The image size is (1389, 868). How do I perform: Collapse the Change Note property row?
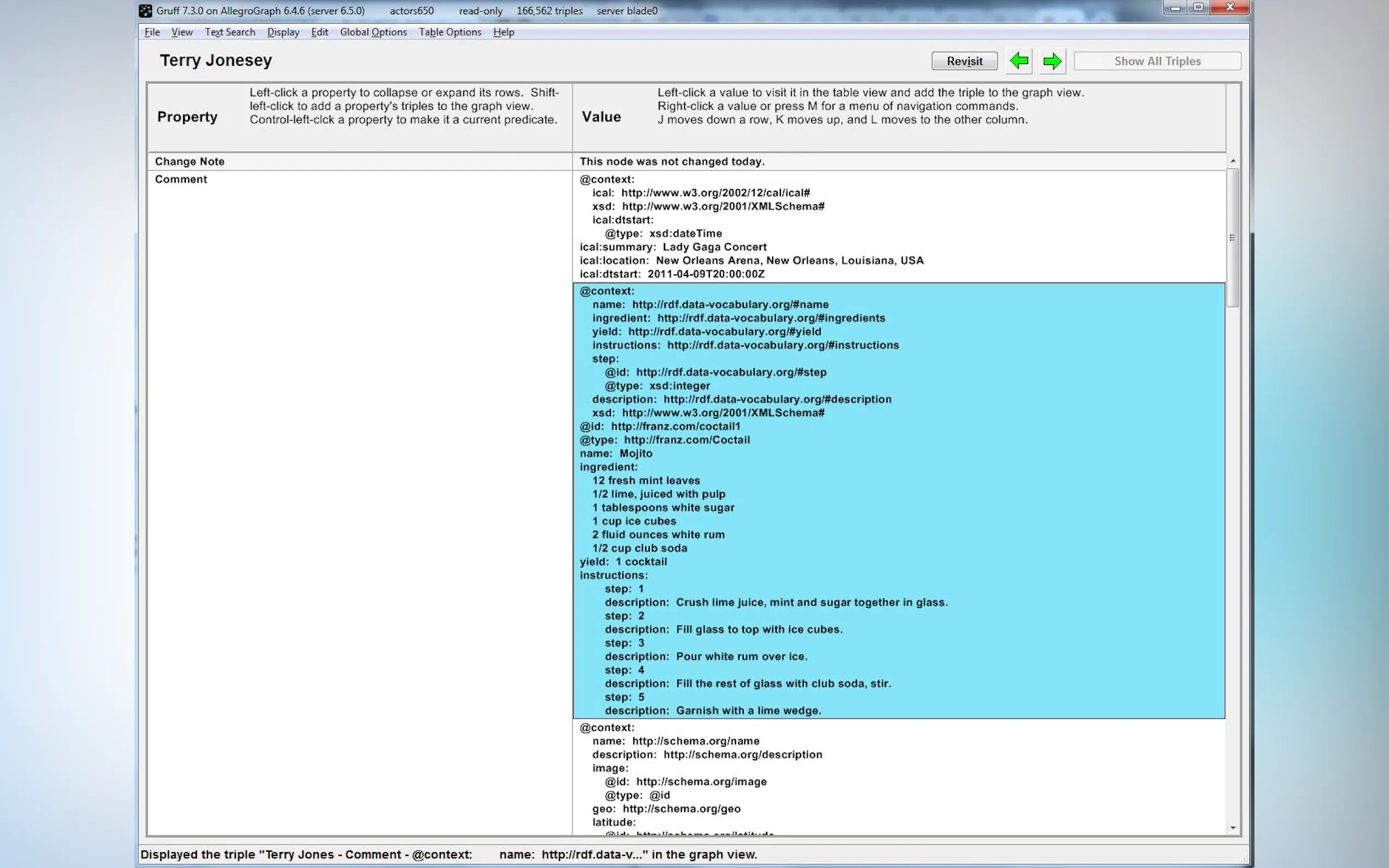coord(190,161)
